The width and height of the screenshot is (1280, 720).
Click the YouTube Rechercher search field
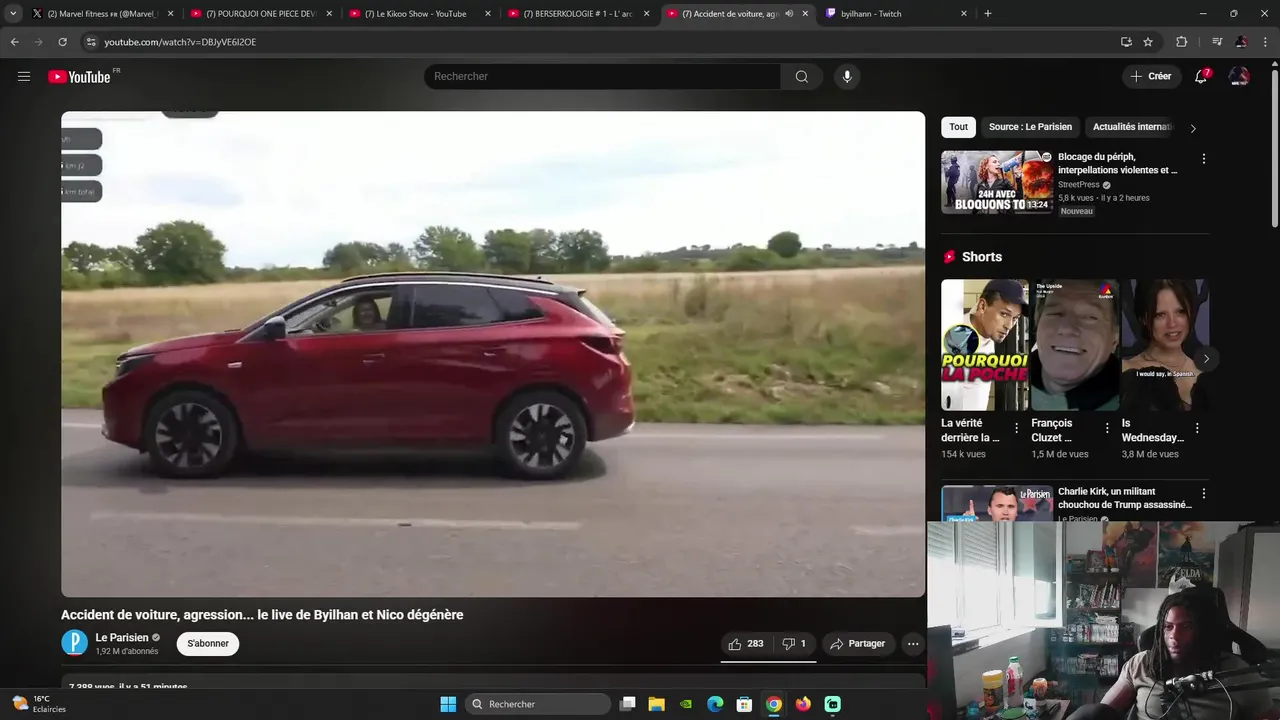602,77
